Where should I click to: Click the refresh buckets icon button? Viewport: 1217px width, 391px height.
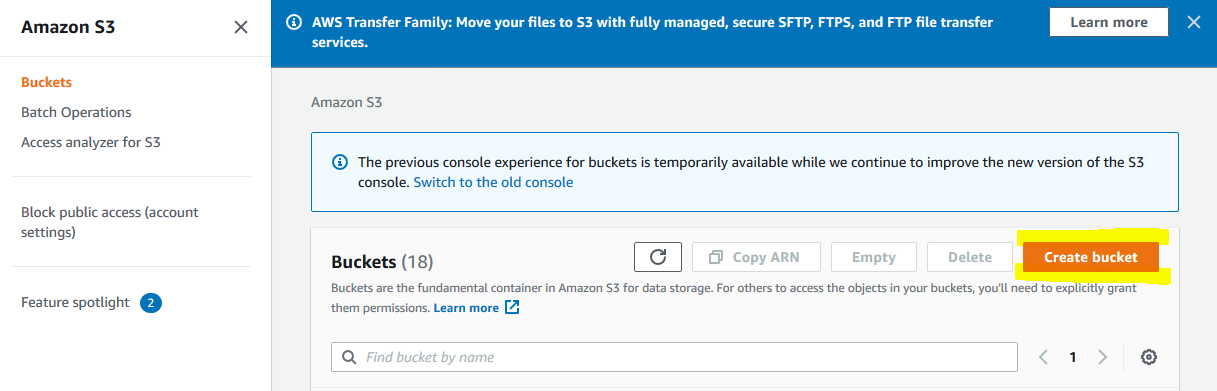point(658,257)
